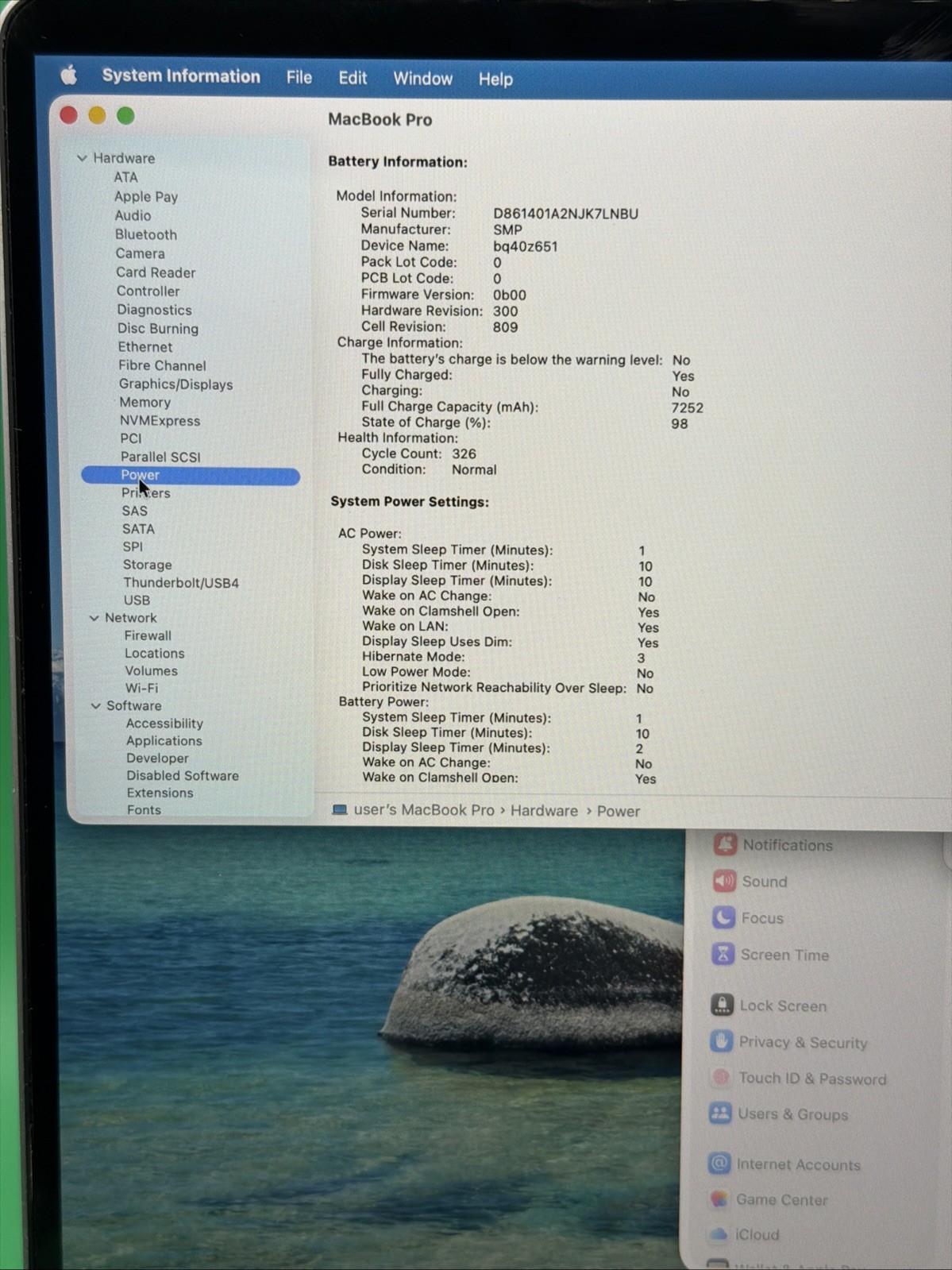Select Memory in the sidebar

click(145, 402)
